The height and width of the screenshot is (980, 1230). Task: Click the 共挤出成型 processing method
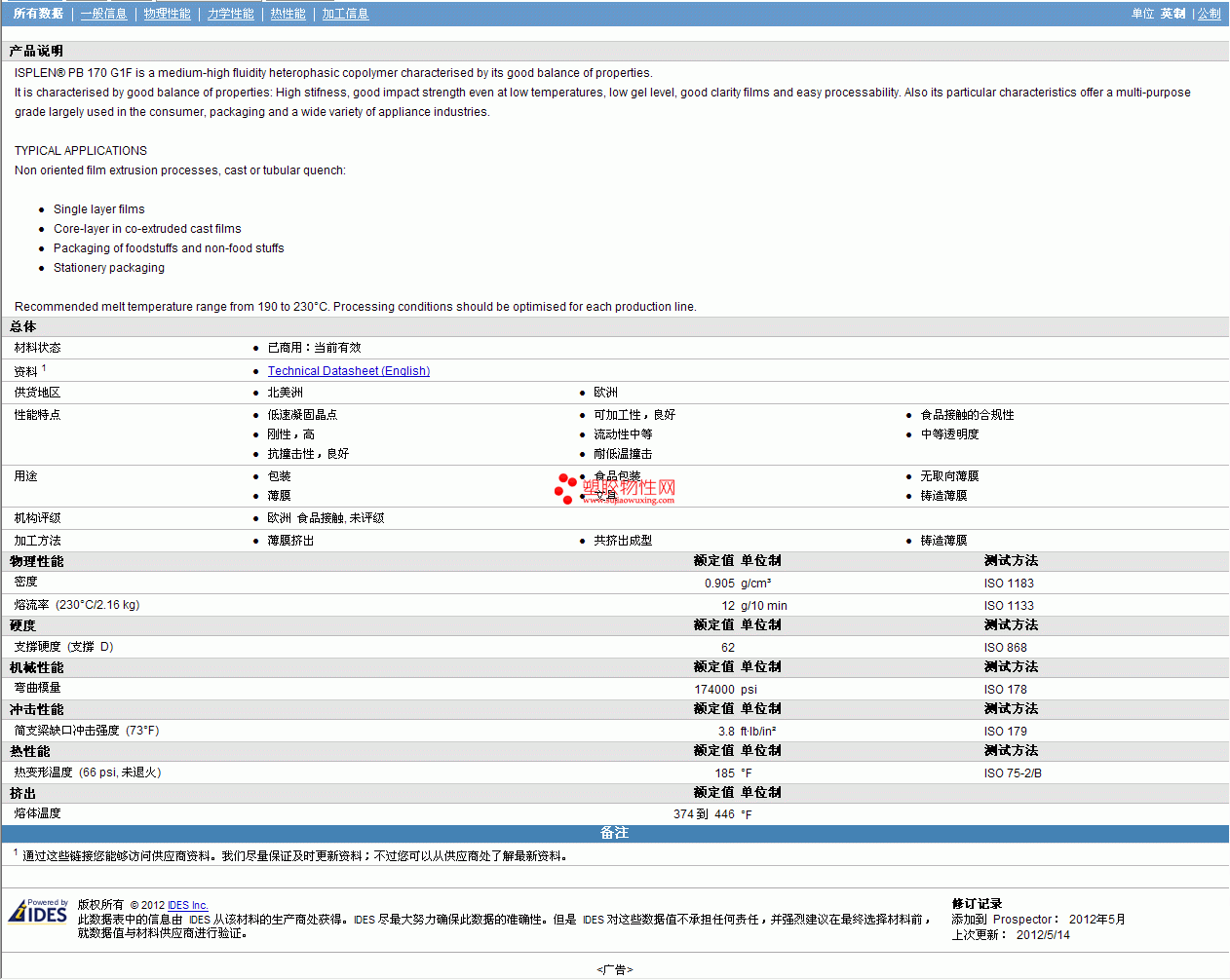[623, 541]
